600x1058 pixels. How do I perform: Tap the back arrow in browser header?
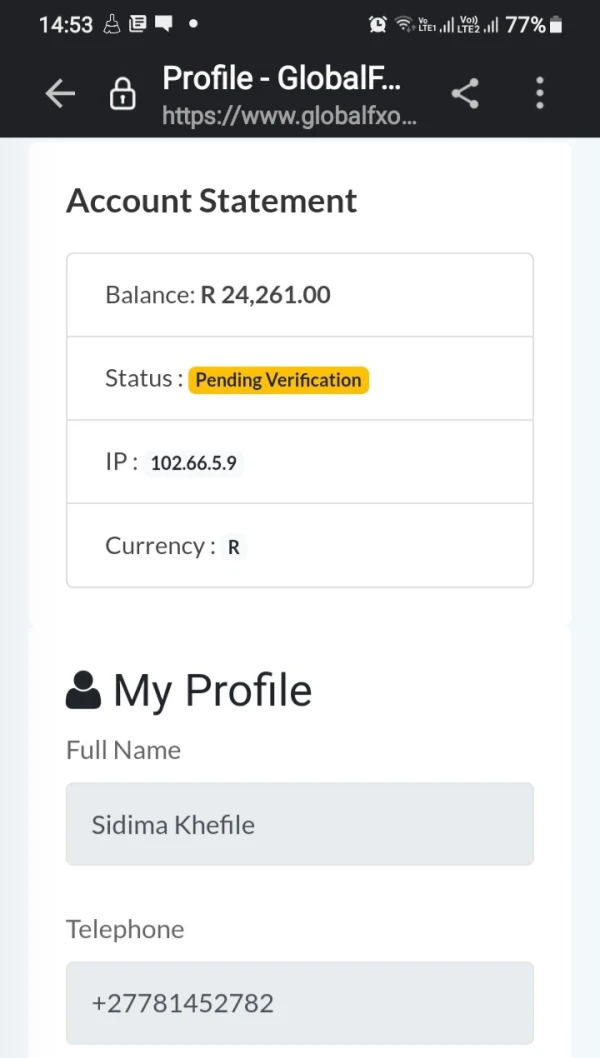tap(60, 94)
